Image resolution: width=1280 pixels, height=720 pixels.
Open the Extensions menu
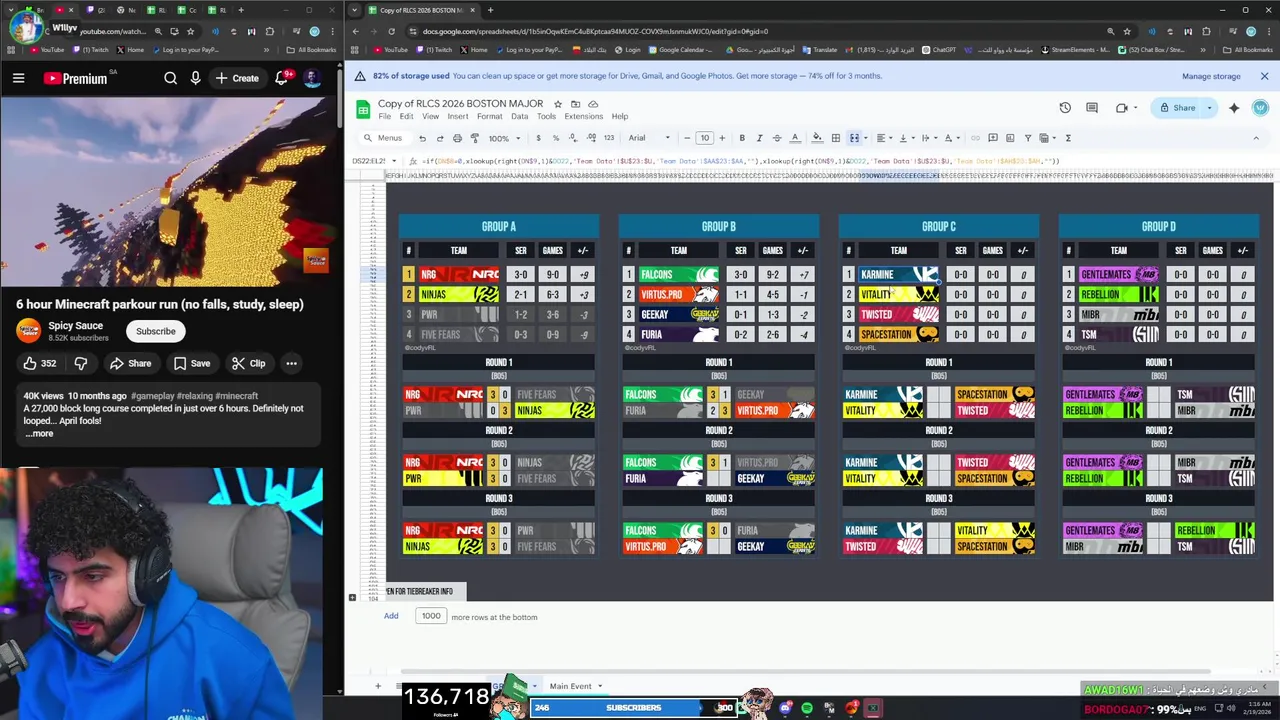point(583,116)
